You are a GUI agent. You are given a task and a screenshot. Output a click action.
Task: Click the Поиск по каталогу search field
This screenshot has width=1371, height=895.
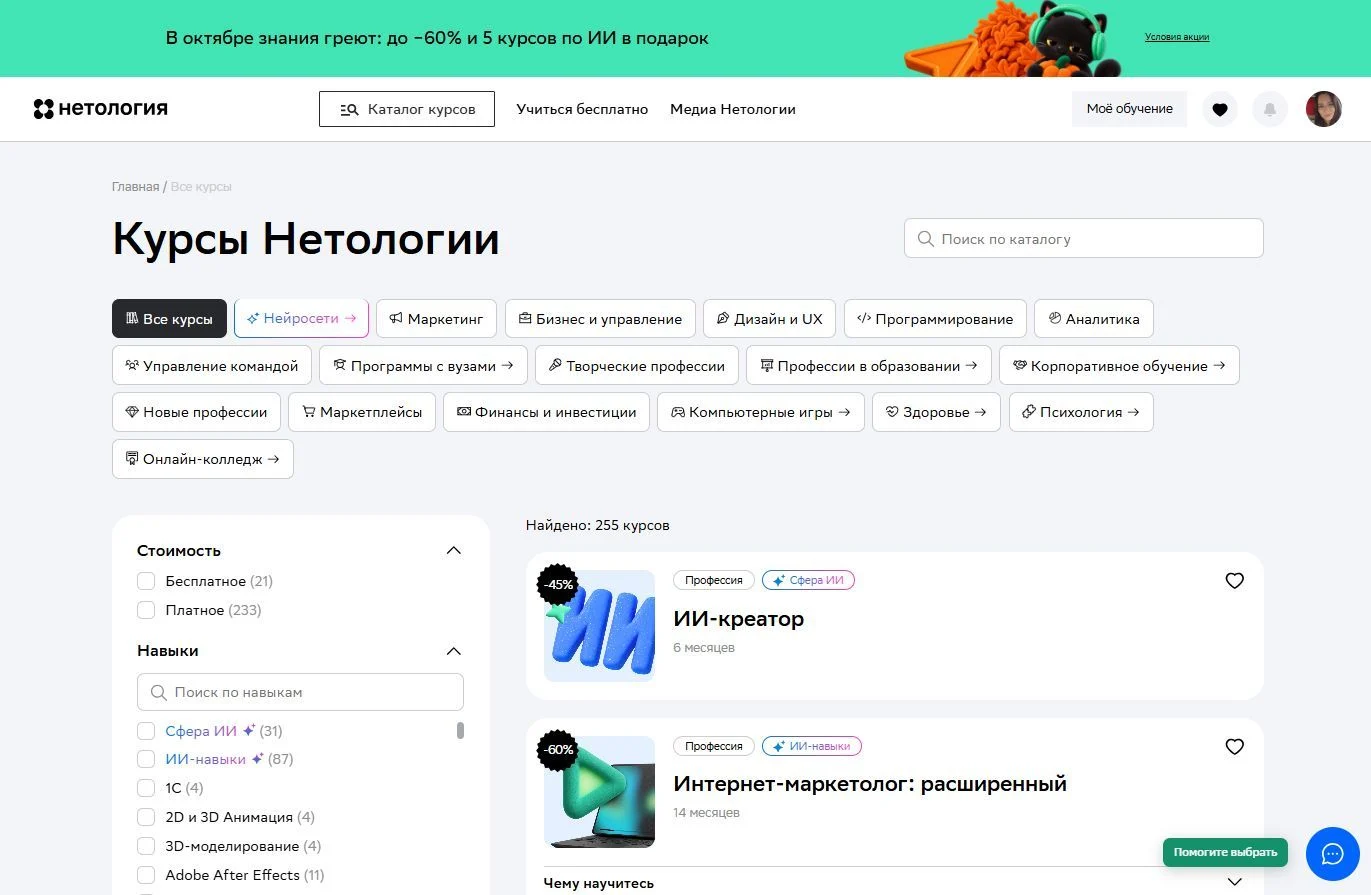1084,238
